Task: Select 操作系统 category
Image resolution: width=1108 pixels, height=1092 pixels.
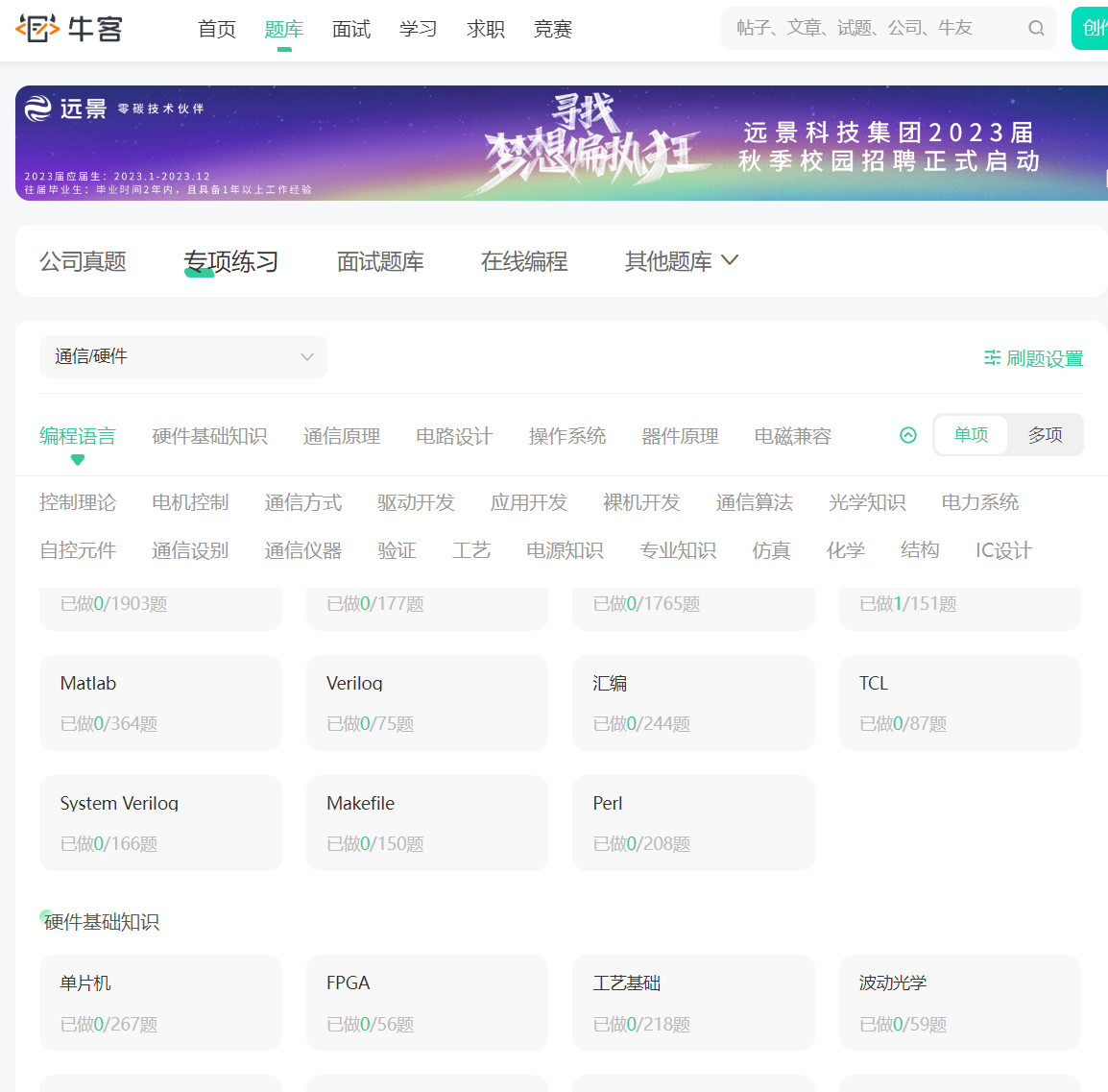Action: [x=567, y=436]
